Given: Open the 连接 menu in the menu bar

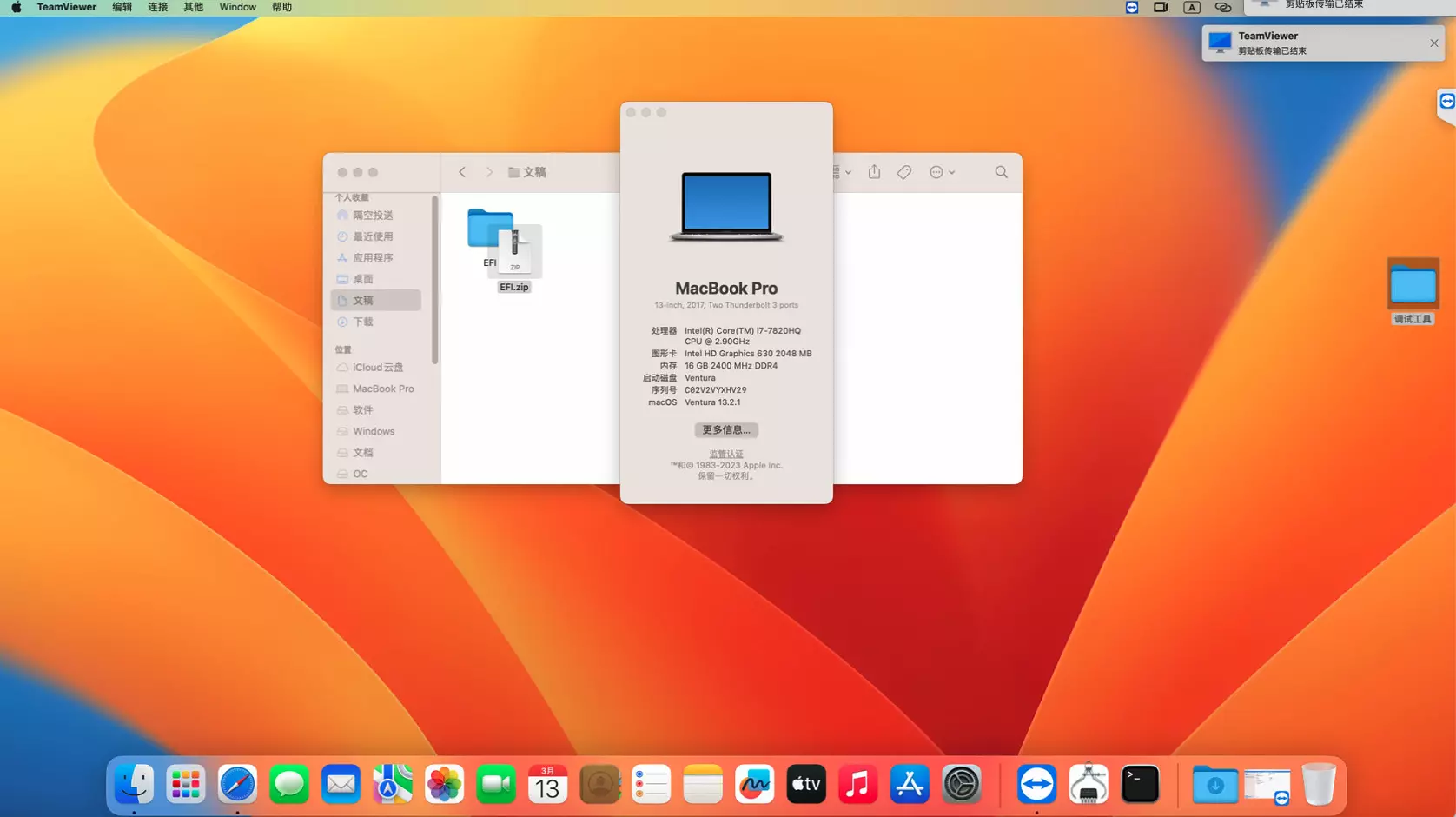Looking at the screenshot, I should click(157, 7).
